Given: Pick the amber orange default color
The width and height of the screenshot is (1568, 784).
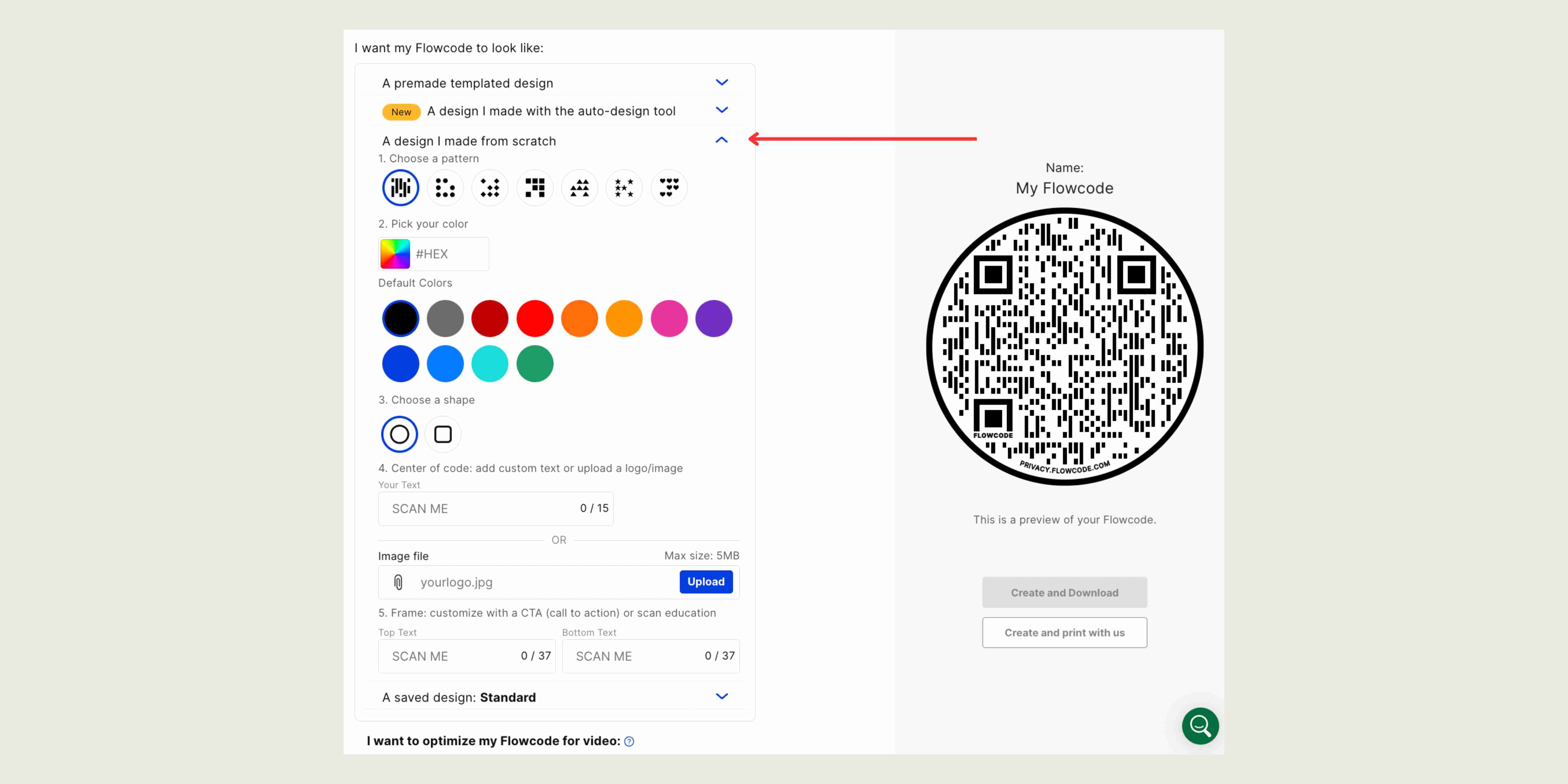Looking at the screenshot, I should pyautogui.click(x=624, y=318).
